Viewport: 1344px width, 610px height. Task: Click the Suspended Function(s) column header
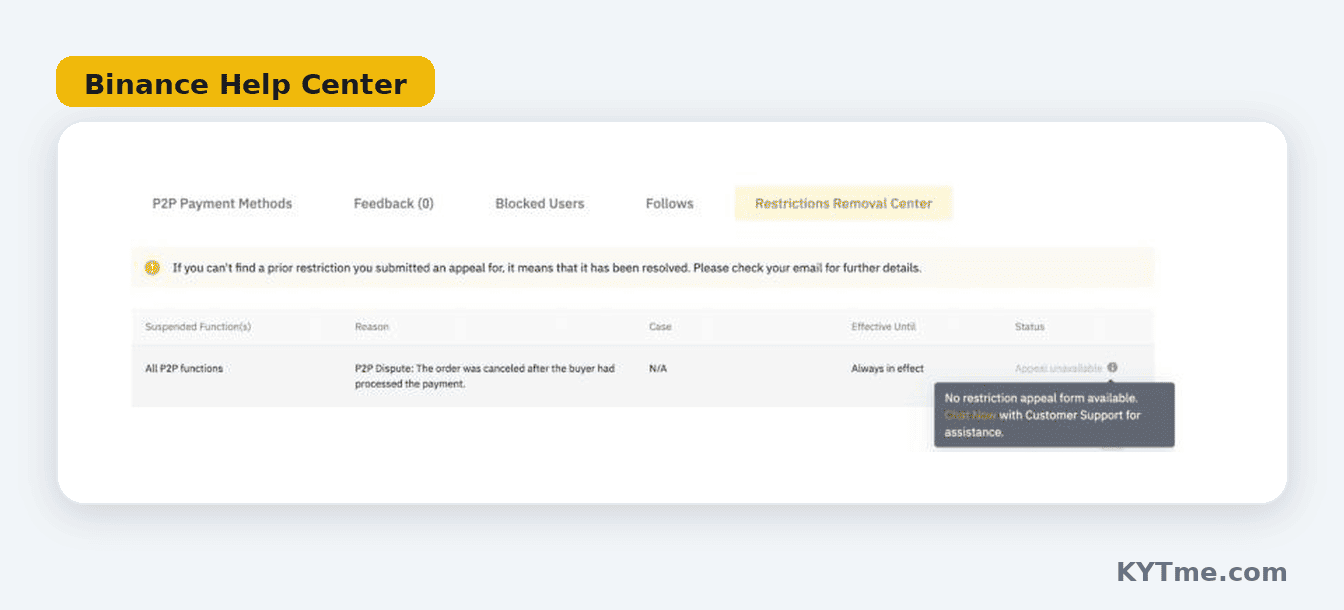(198, 327)
